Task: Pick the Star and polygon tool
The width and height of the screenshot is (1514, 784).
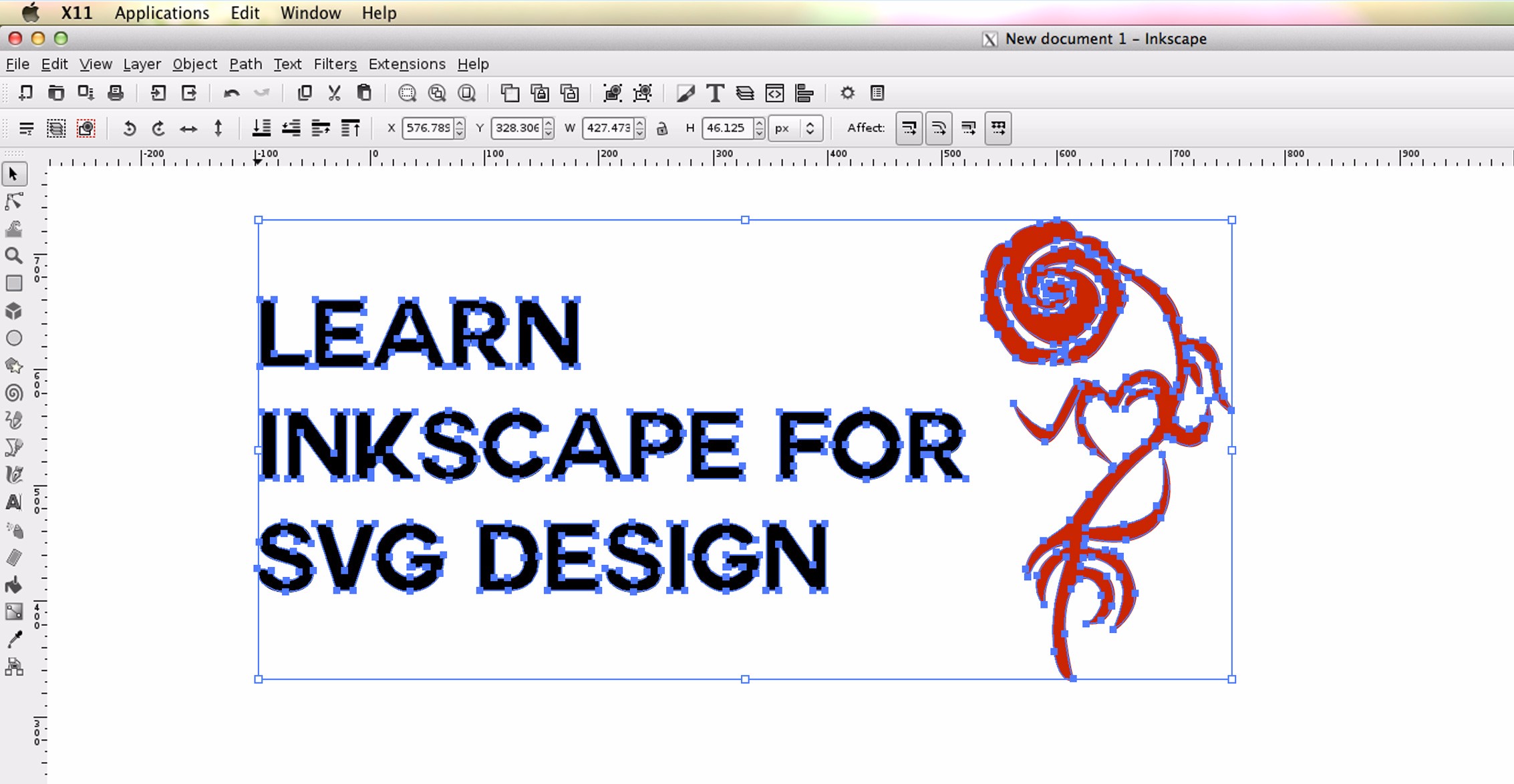Action: tap(14, 365)
